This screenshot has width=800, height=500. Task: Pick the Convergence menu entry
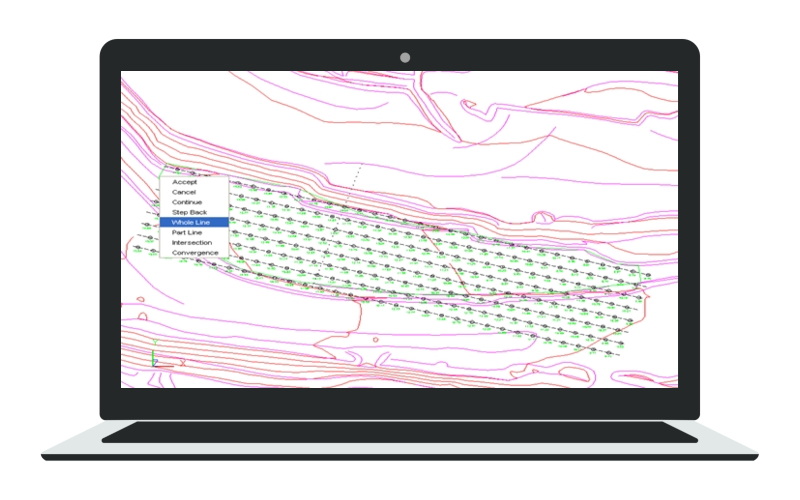point(194,253)
